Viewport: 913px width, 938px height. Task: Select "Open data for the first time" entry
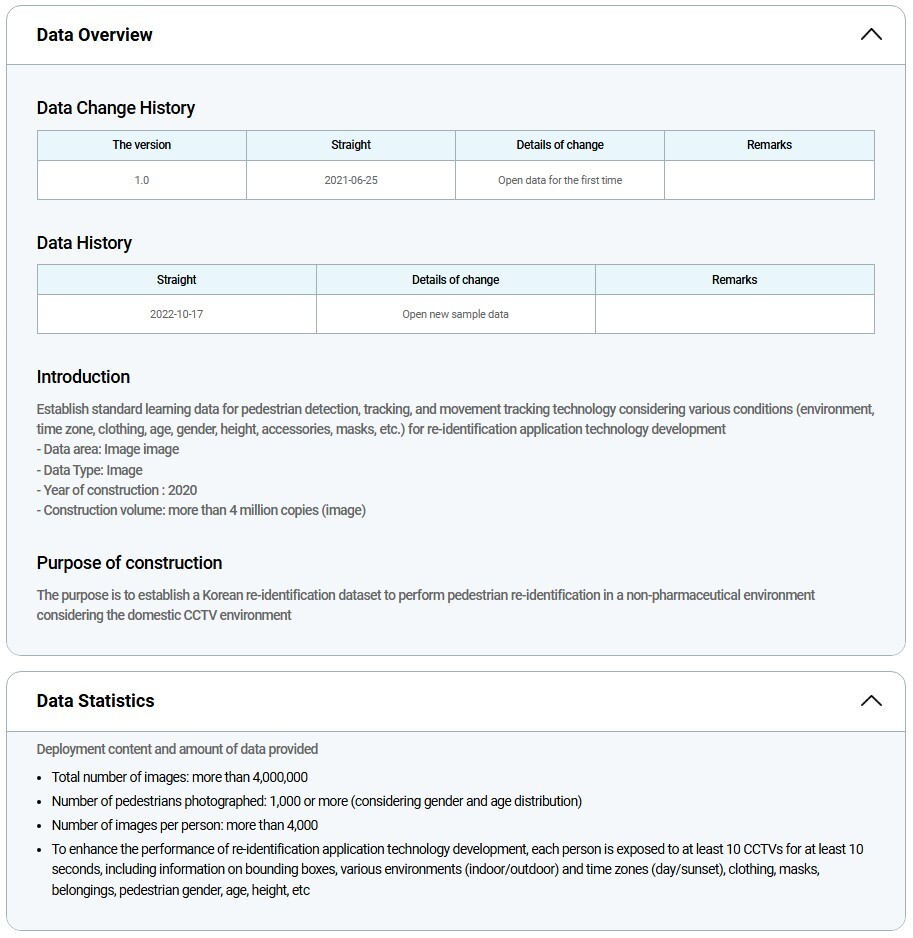click(x=560, y=181)
